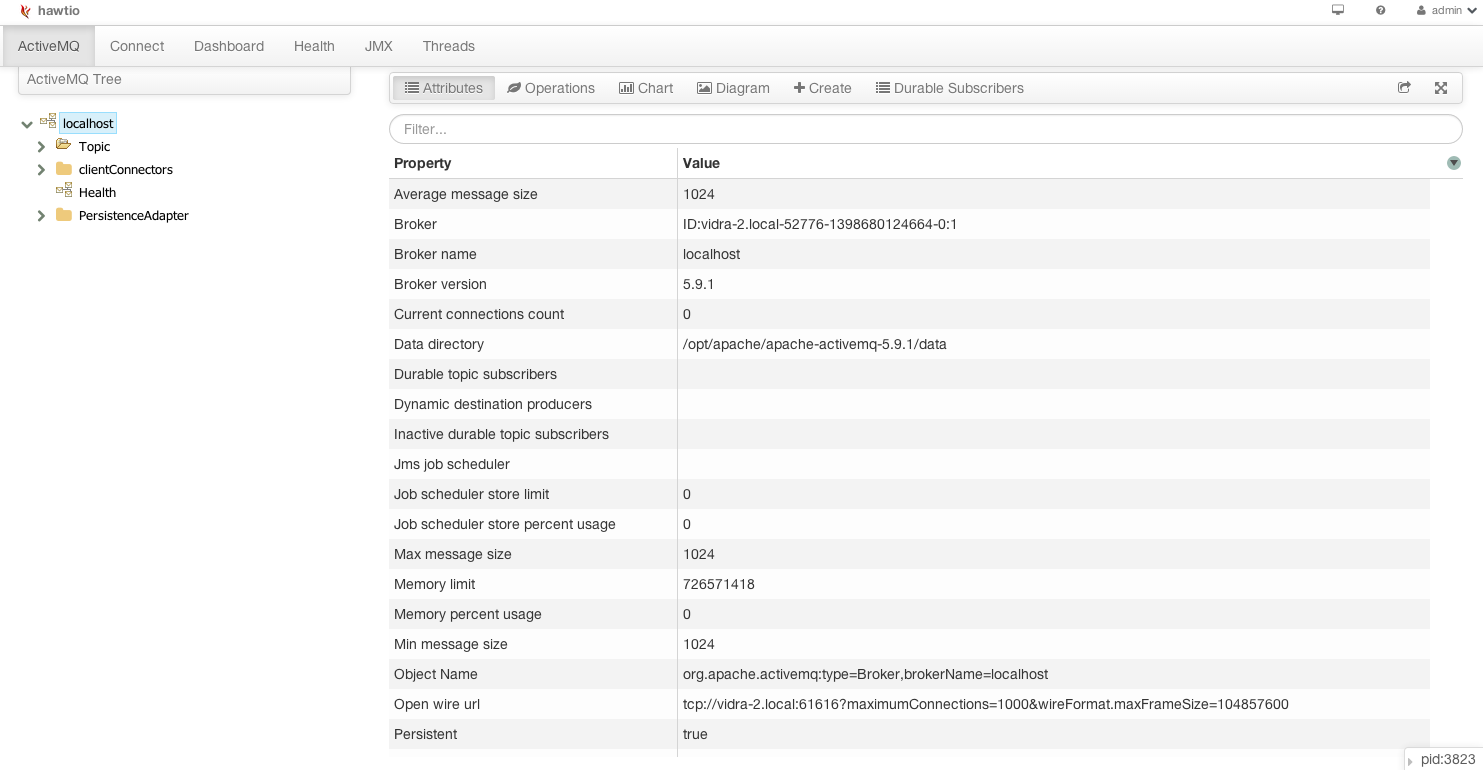This screenshot has height=770, width=1483.
Task: Select the Max message size row
Action: point(909,554)
